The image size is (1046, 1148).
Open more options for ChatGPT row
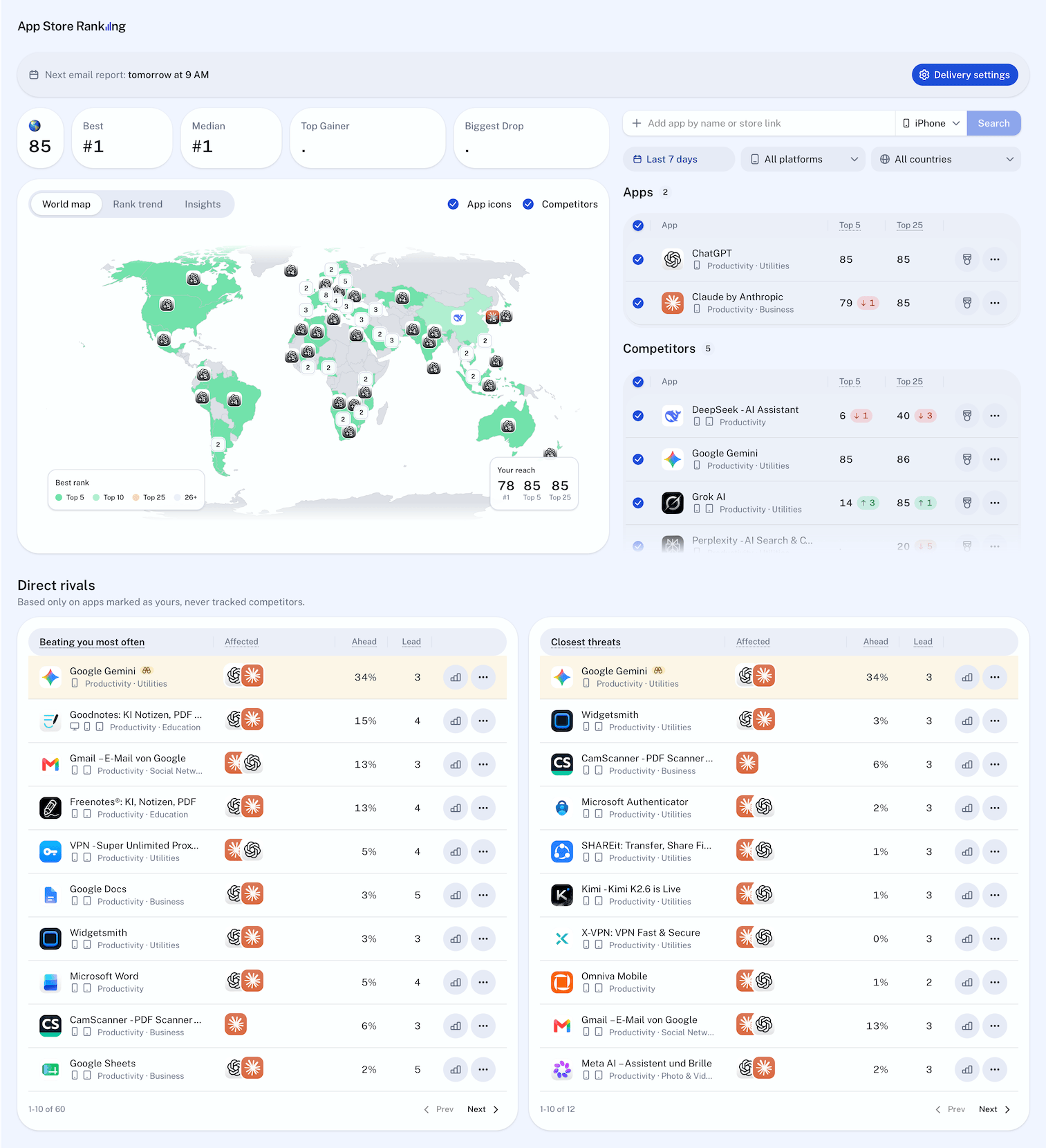click(x=994, y=259)
